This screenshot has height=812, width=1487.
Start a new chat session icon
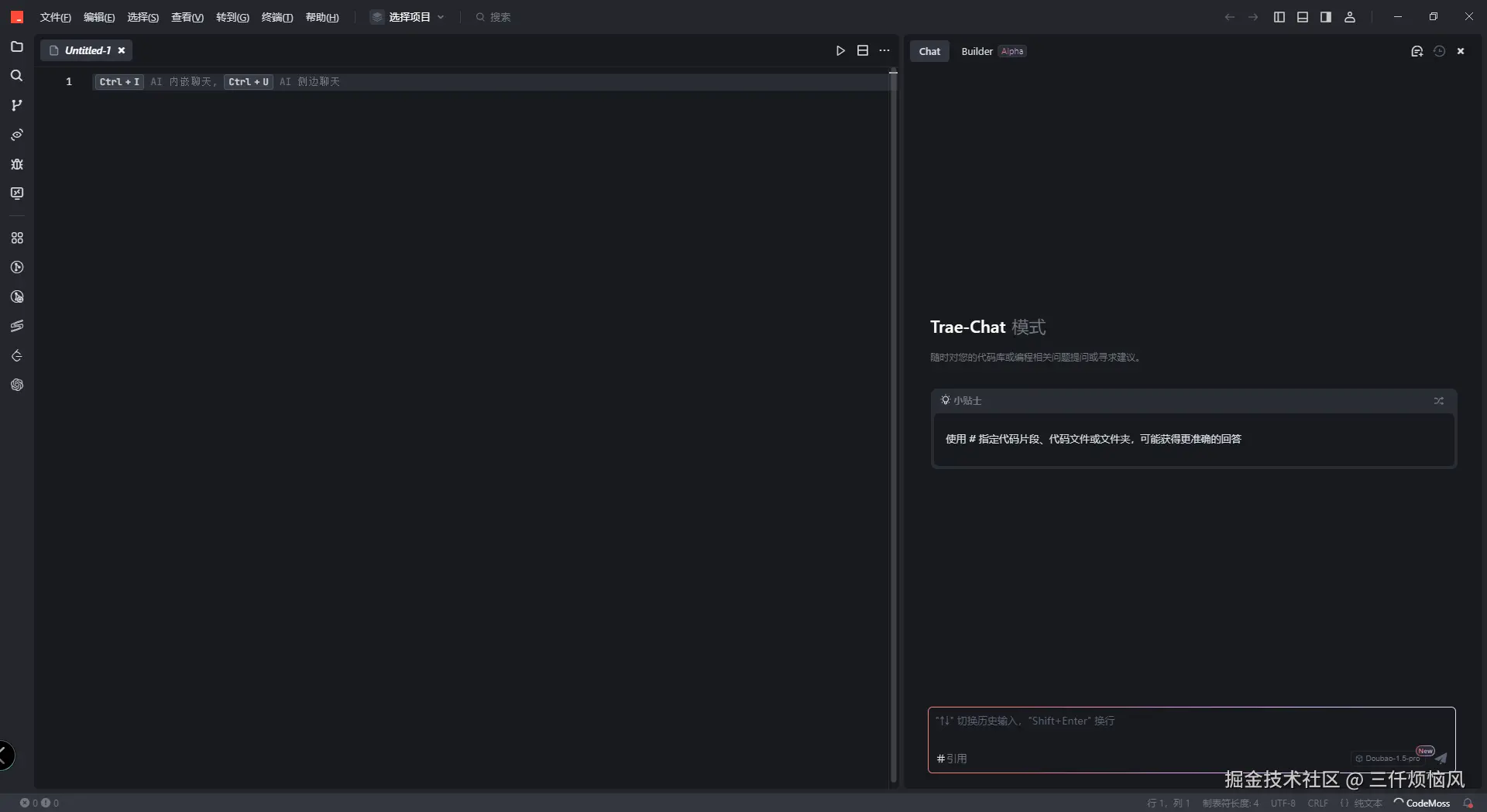(x=1417, y=51)
